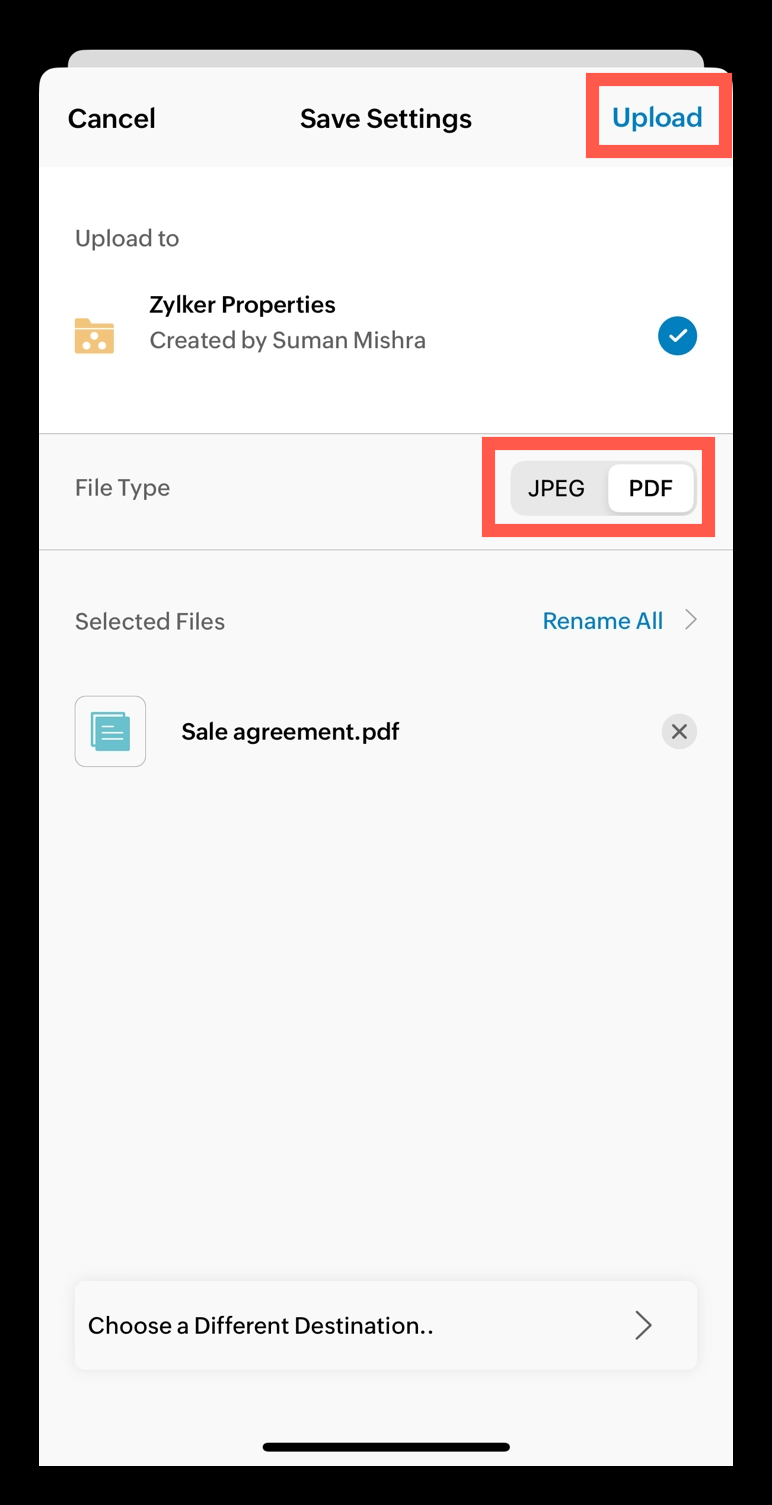Click the File Type label
Image resolution: width=772 pixels, height=1505 pixels.
(122, 488)
